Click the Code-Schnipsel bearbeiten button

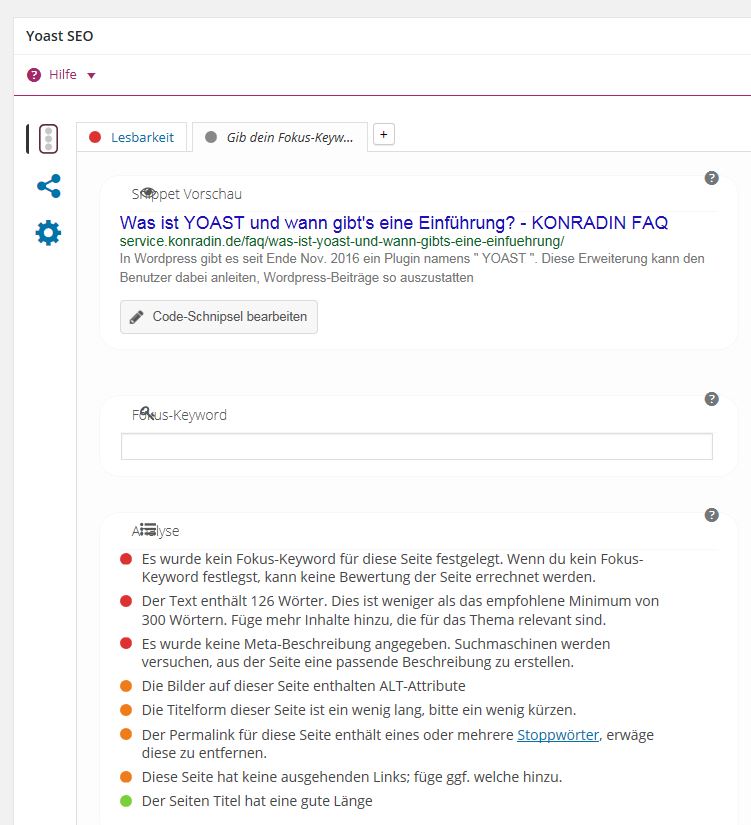click(219, 317)
